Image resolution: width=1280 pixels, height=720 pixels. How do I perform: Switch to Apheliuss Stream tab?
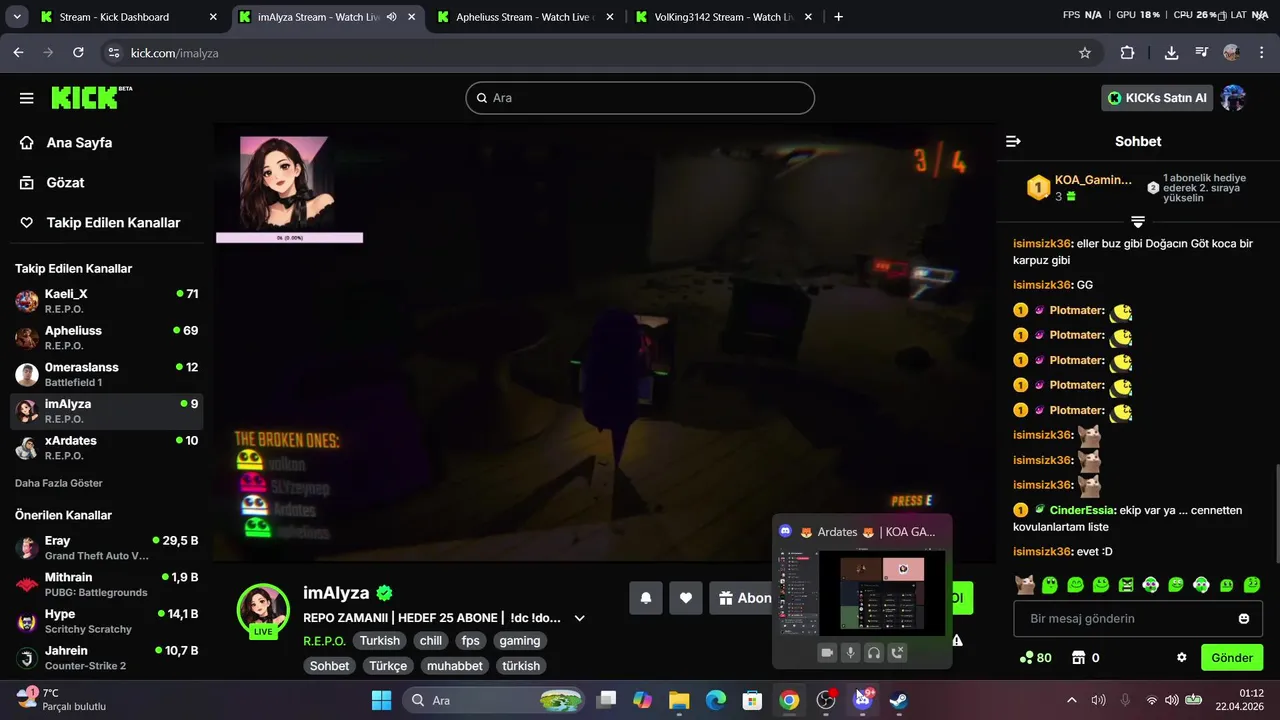pyautogui.click(x=525, y=17)
